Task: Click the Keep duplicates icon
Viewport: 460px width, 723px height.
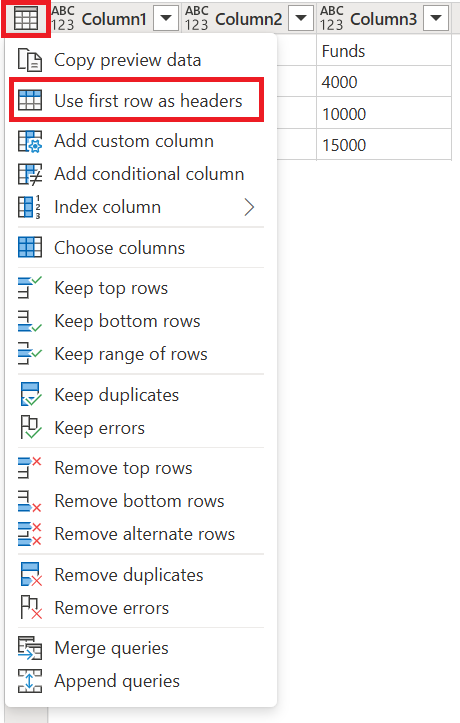Action: tap(30, 395)
